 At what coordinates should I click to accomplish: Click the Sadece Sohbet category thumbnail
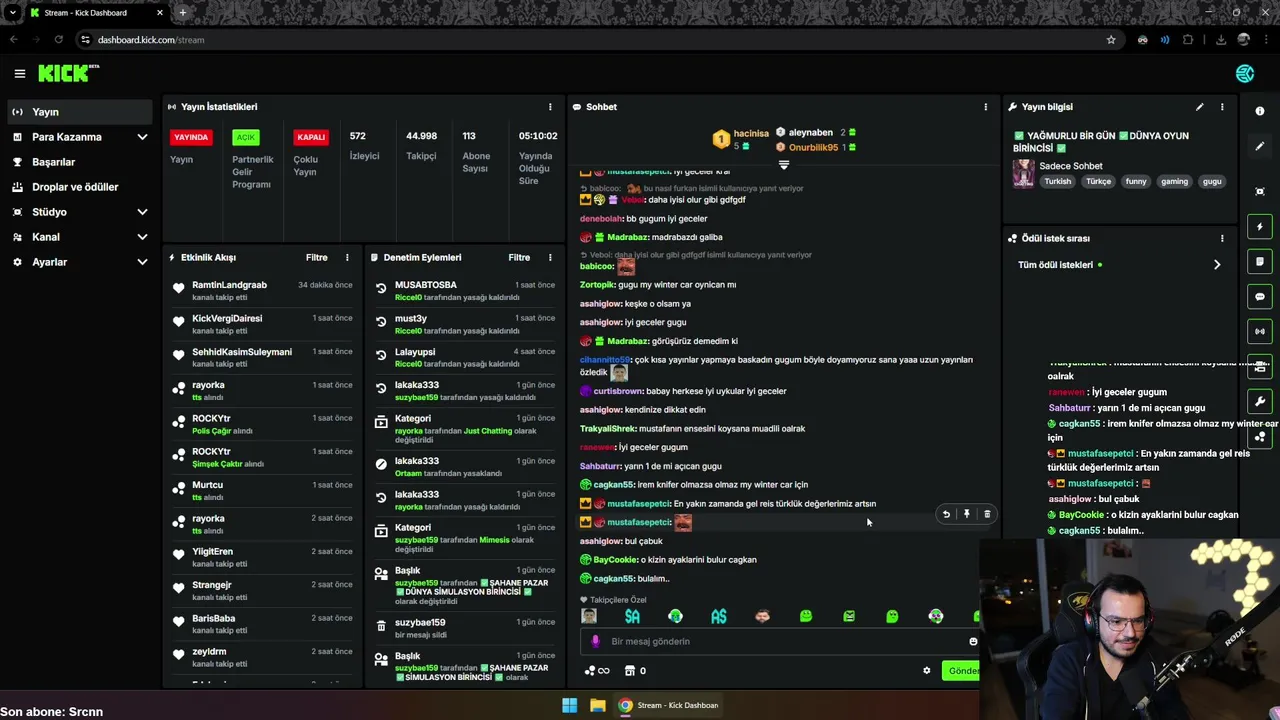[1024, 173]
